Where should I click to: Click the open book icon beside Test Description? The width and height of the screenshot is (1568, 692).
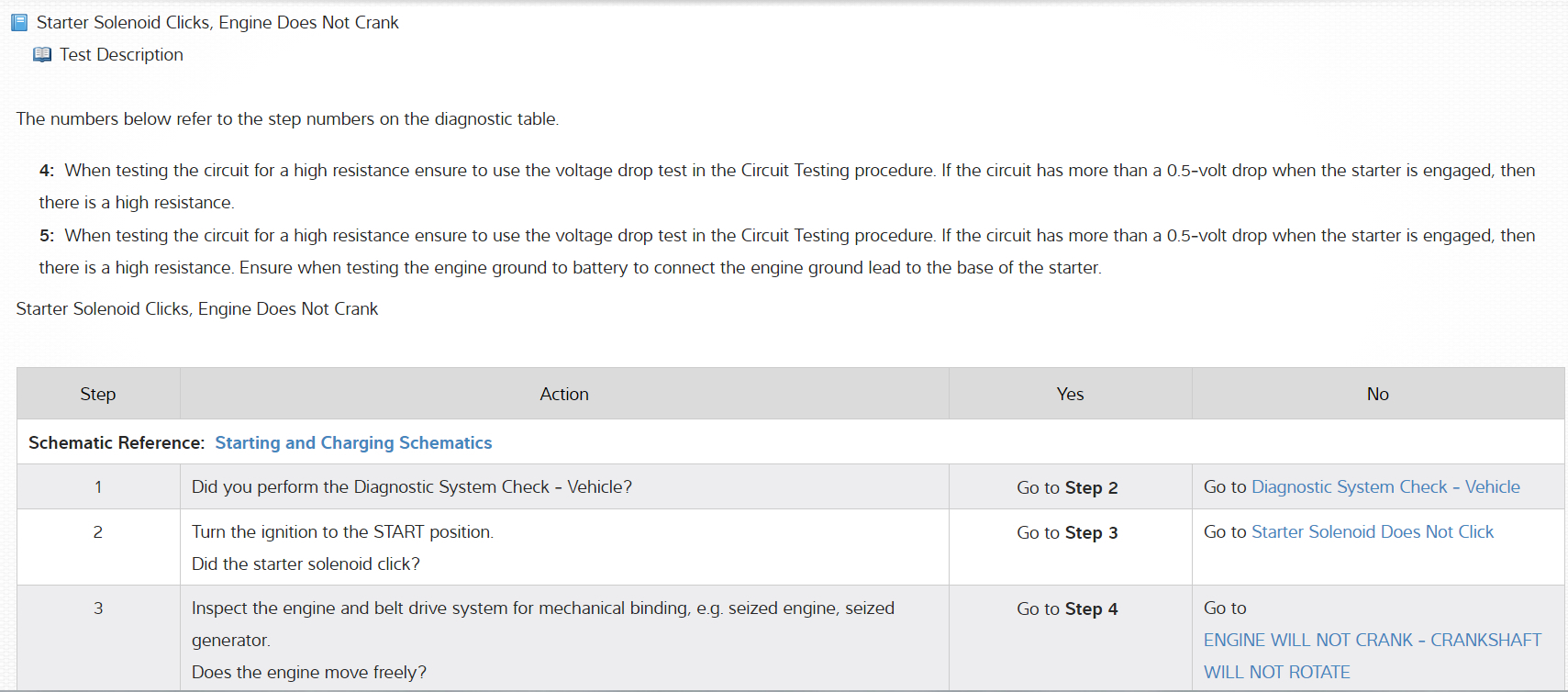coord(42,55)
